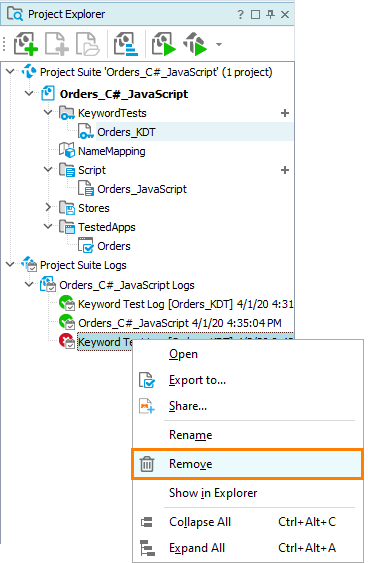Click the Orders tested app icon
The width and height of the screenshot is (368, 563).
[x=86, y=246]
